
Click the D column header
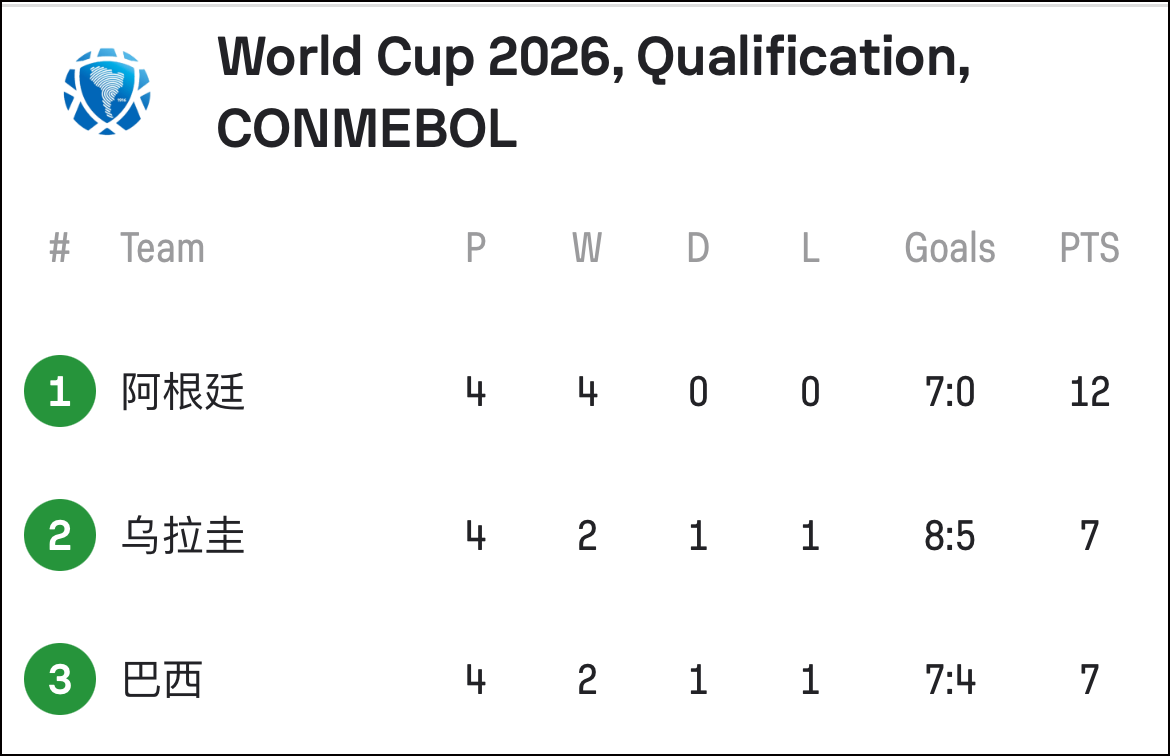coord(698,248)
